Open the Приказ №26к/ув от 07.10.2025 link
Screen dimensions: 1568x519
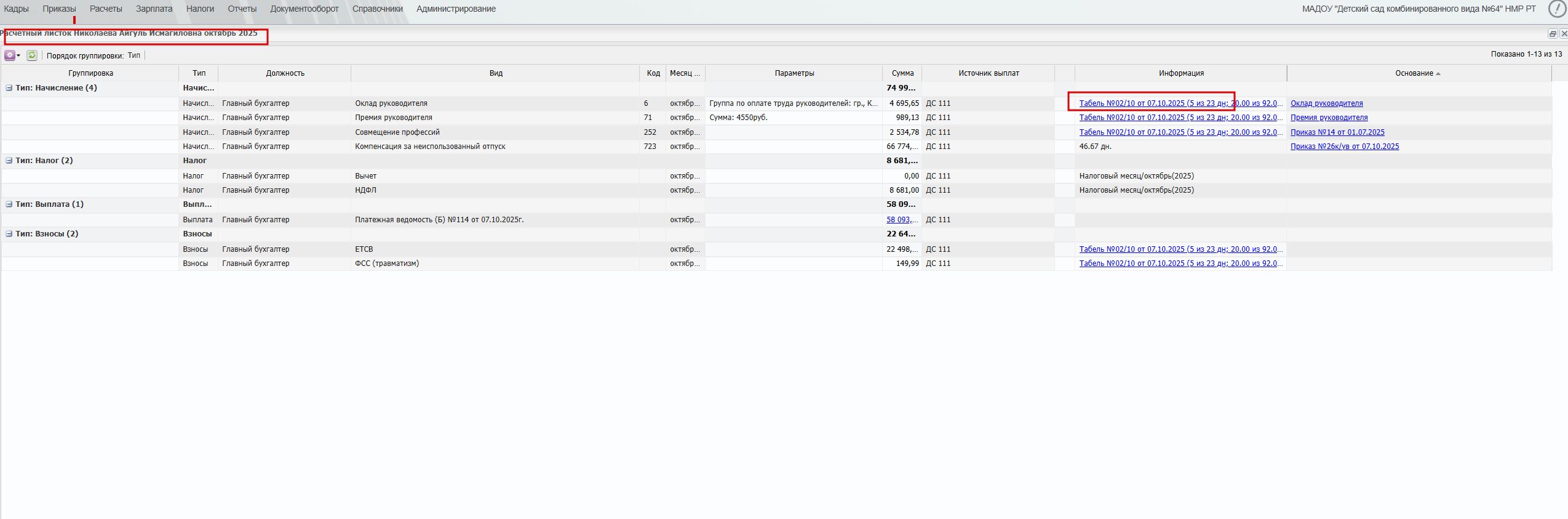(1344, 147)
